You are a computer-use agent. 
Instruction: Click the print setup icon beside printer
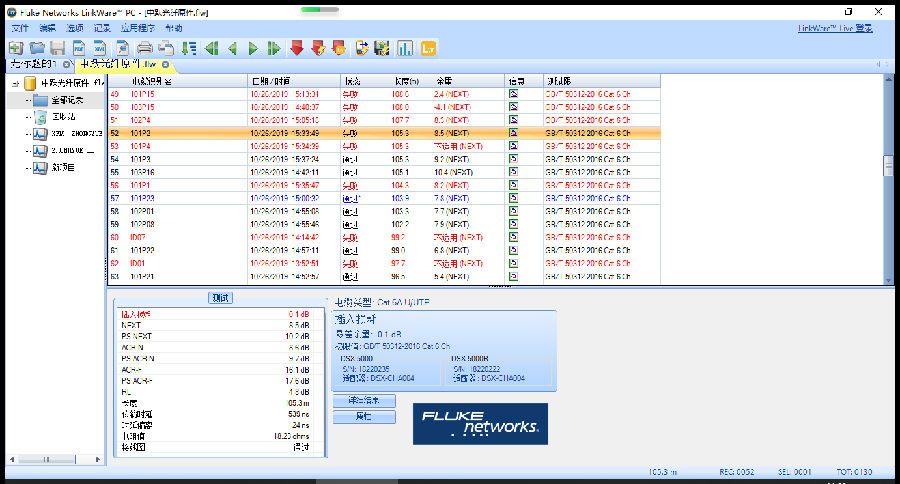[x=166, y=49]
